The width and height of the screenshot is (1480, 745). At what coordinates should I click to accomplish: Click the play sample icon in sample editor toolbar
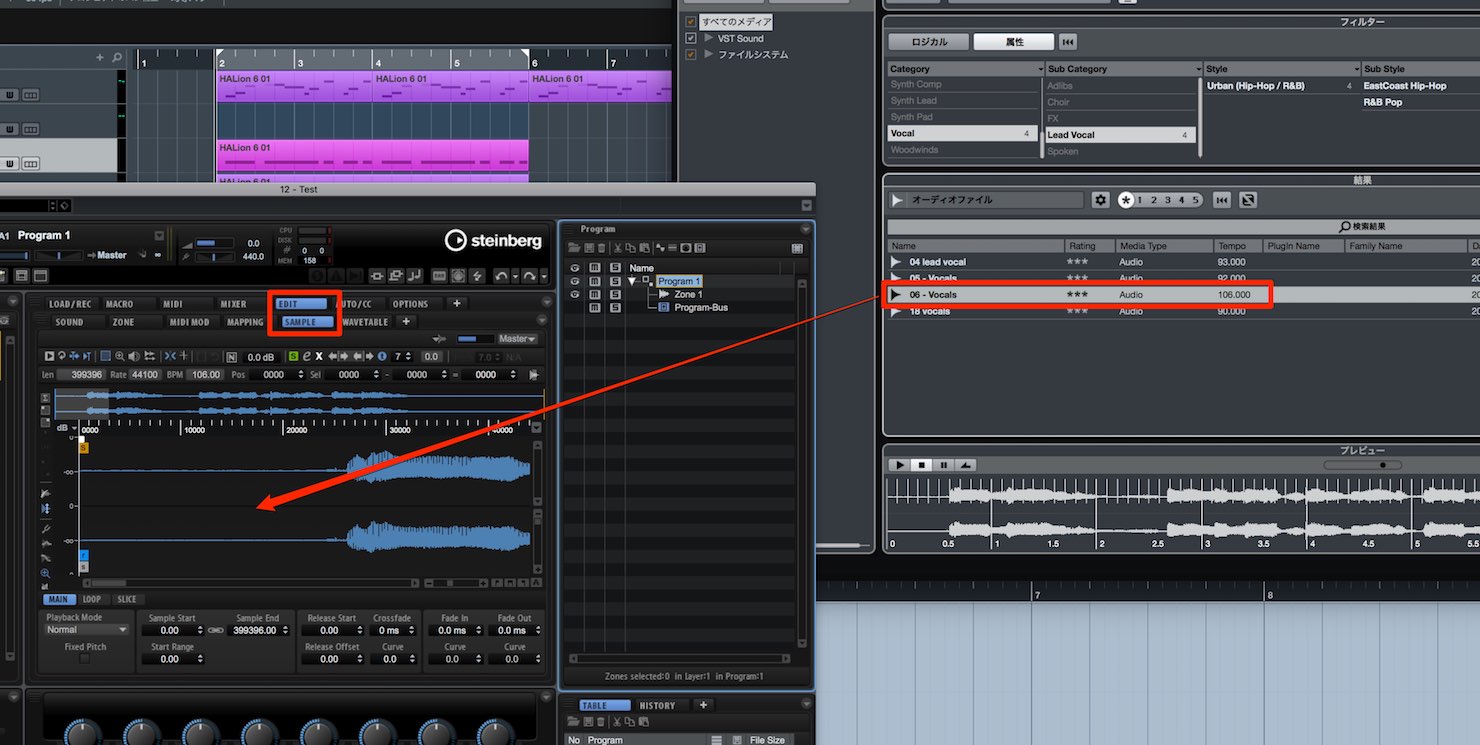(x=49, y=356)
